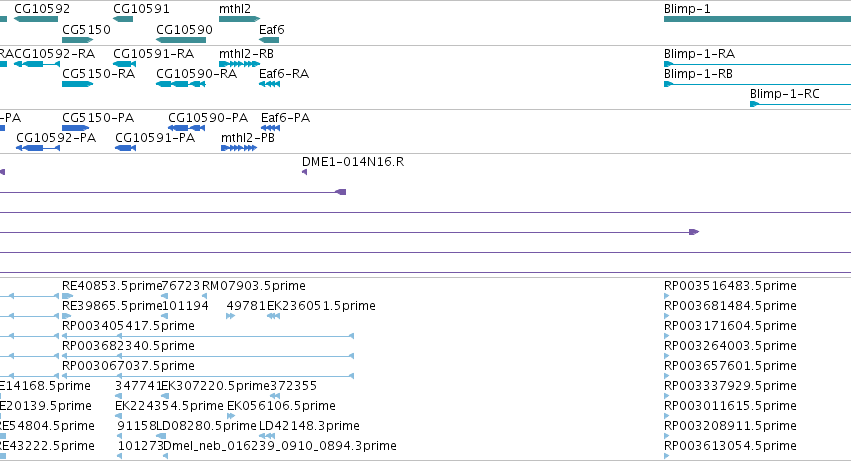Click the mthl2-RB transcript arrows
The height and width of the screenshot is (461, 851).
coord(239,64)
